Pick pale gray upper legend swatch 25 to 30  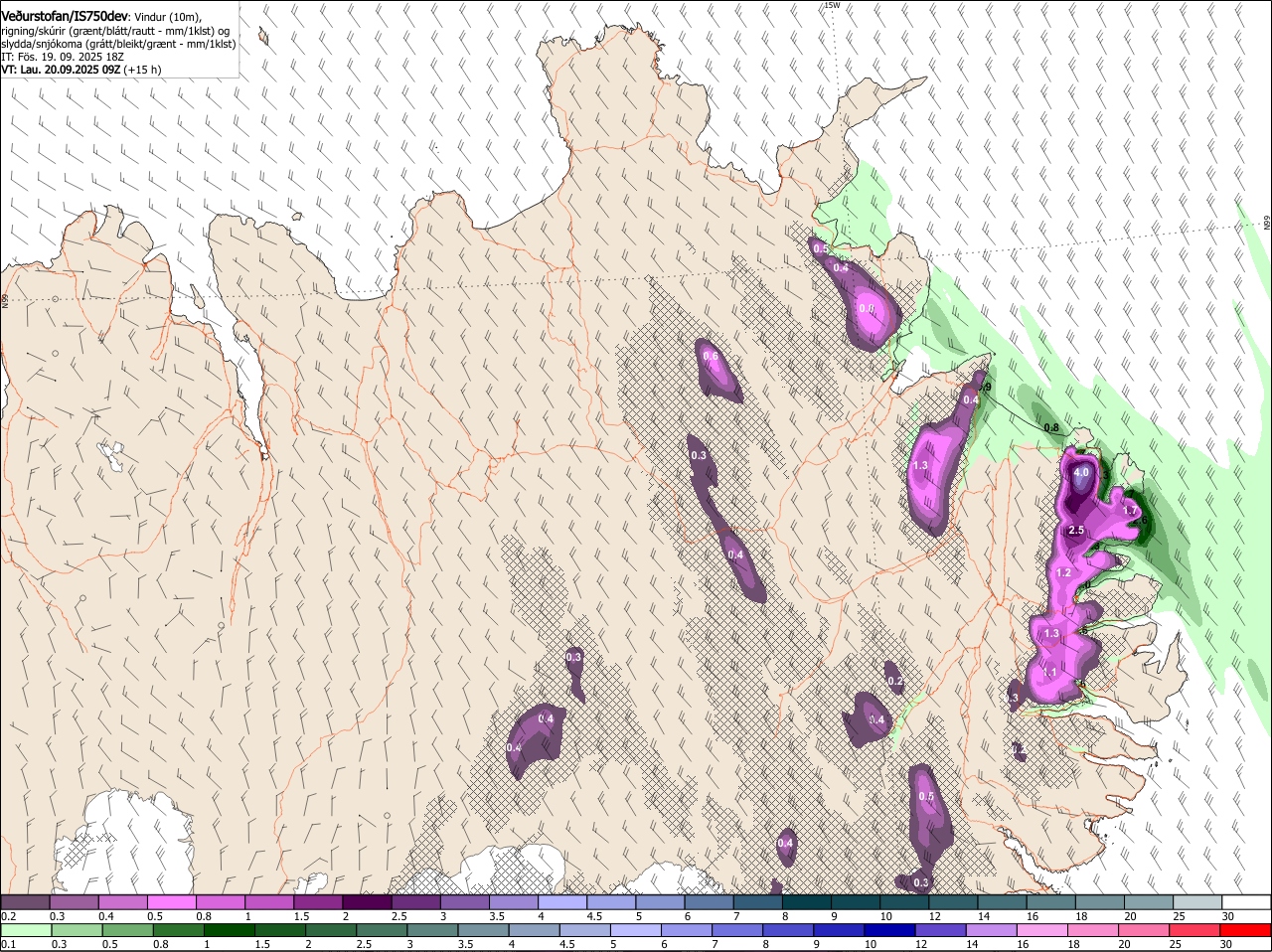tap(1198, 902)
